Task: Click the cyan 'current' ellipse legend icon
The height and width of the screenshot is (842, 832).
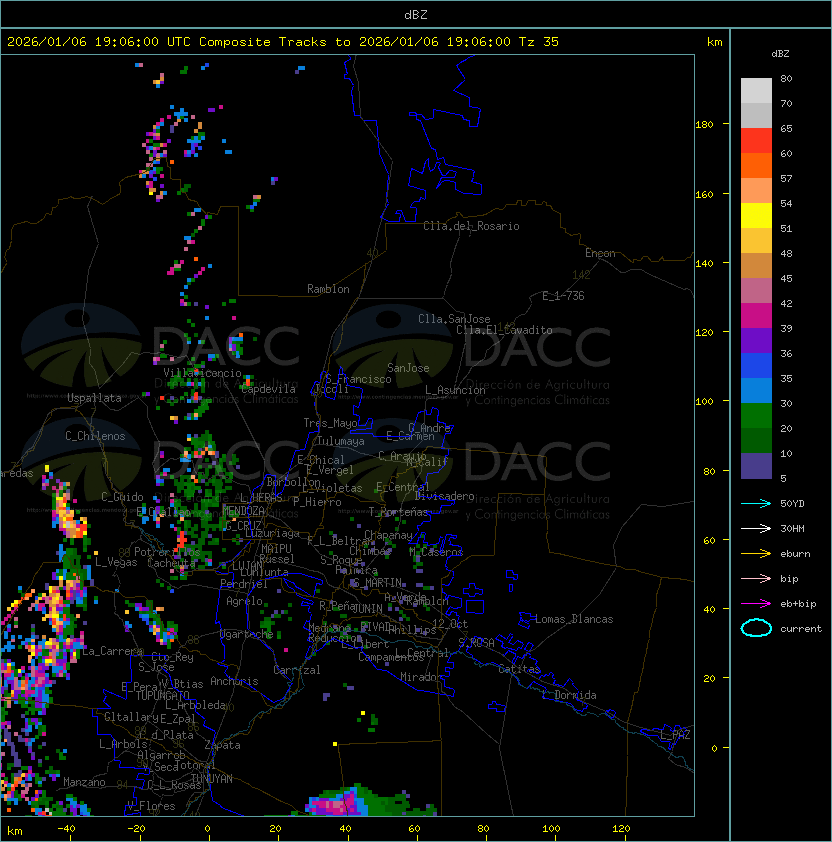Action: [x=756, y=628]
